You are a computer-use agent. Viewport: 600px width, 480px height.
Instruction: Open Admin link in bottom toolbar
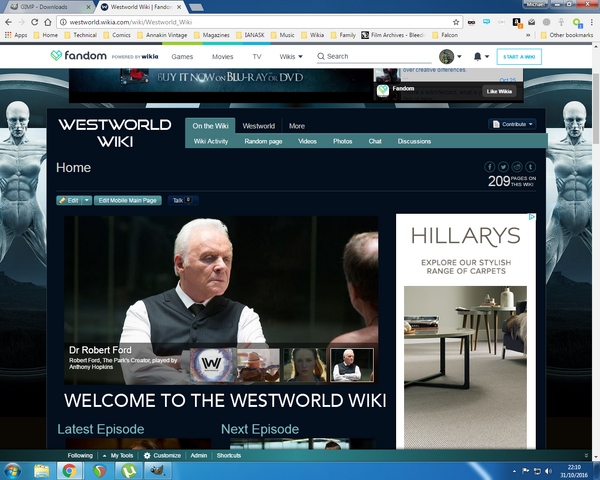coord(199,456)
